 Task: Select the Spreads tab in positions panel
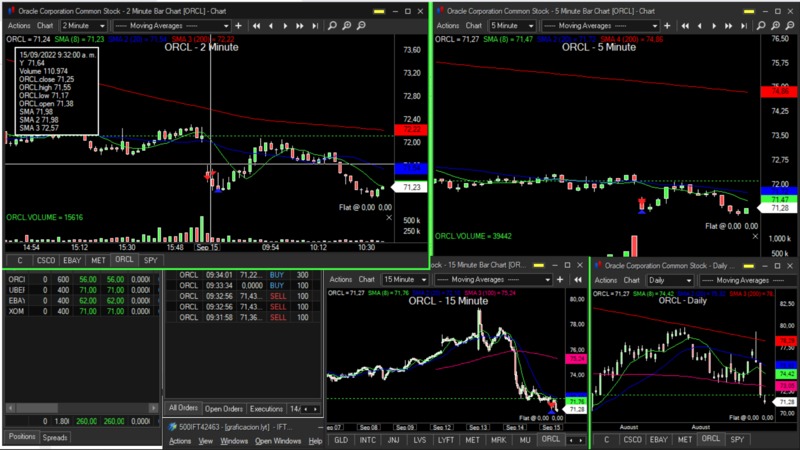coord(55,438)
